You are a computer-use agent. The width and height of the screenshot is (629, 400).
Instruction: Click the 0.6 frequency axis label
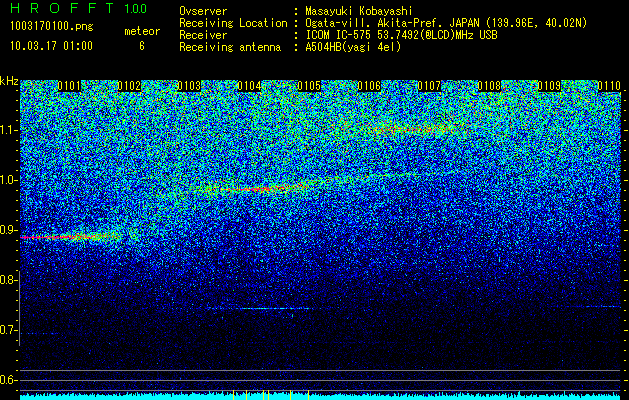6,380
